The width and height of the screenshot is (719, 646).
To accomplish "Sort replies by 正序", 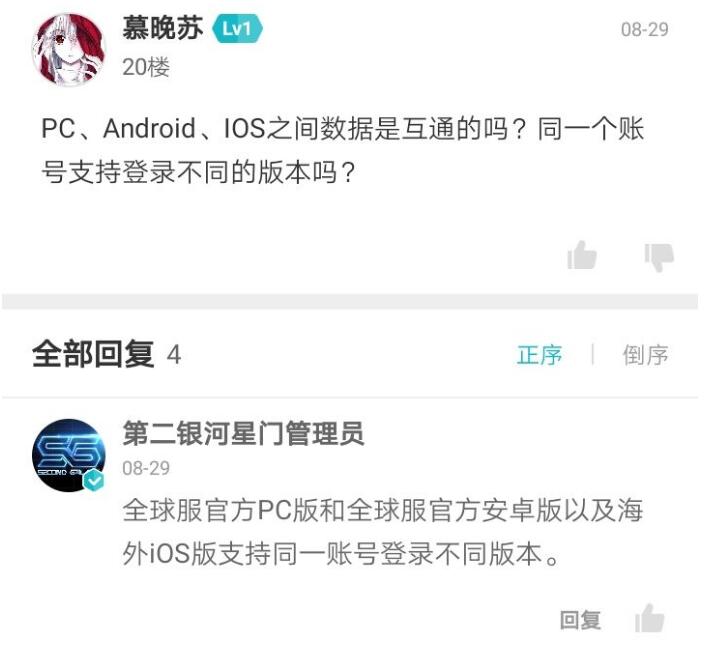I will (539, 355).
